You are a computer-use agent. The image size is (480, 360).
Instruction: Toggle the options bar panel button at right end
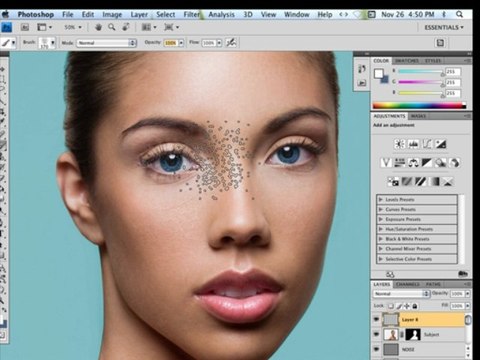pos(440,43)
